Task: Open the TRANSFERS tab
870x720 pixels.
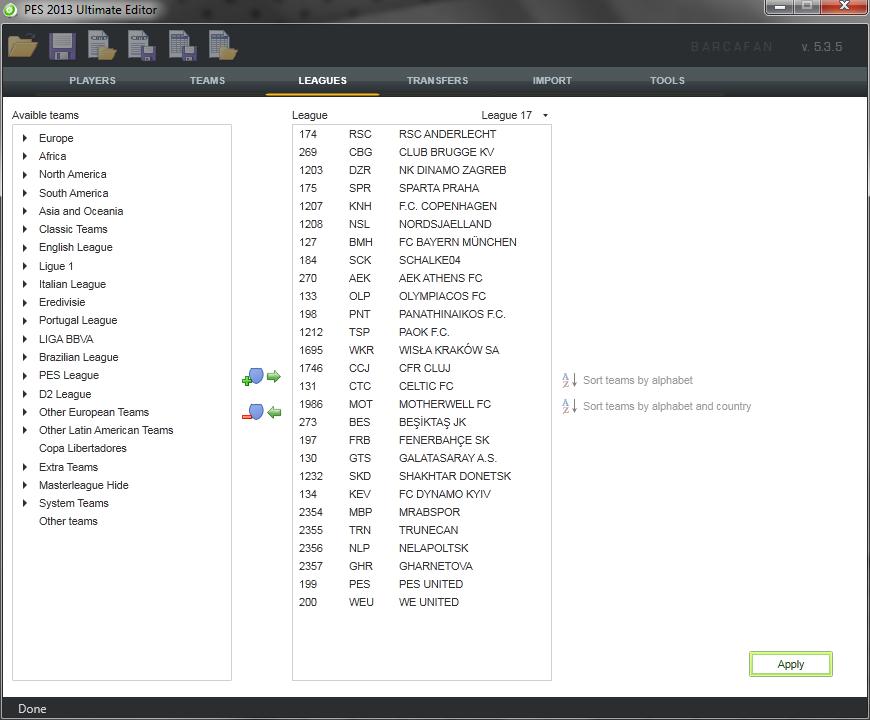Action: (437, 80)
